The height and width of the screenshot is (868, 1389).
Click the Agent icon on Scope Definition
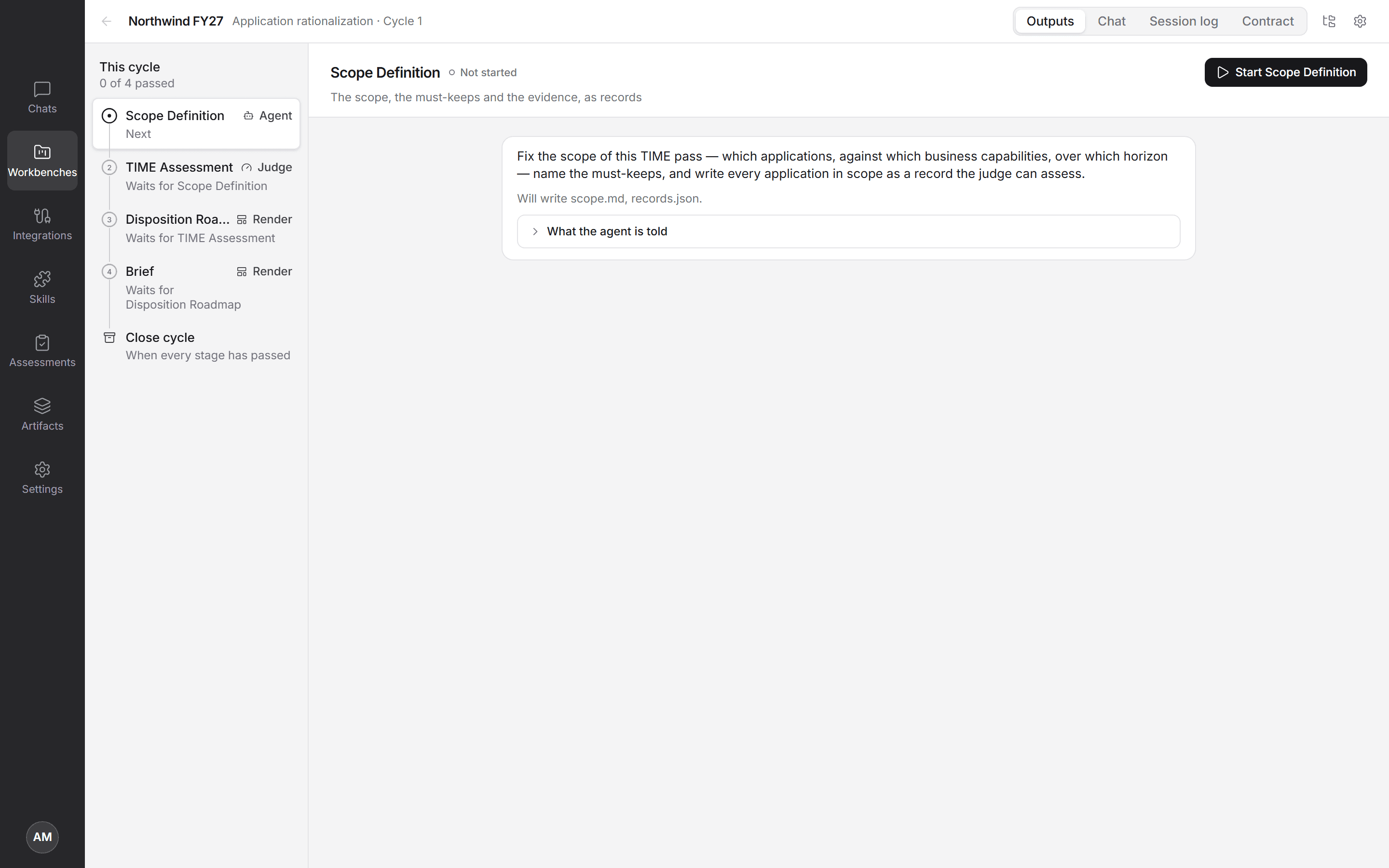248,116
